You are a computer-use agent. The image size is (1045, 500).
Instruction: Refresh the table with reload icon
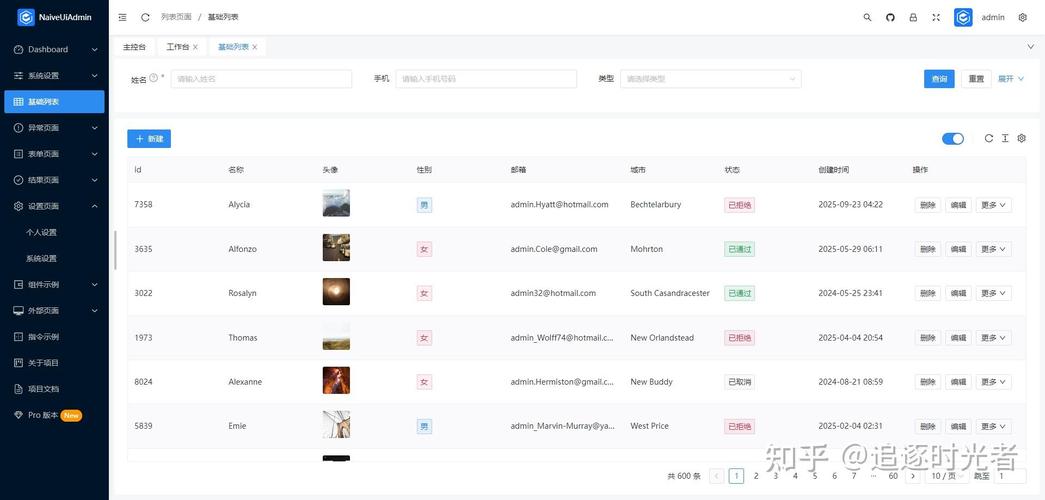[x=989, y=138]
